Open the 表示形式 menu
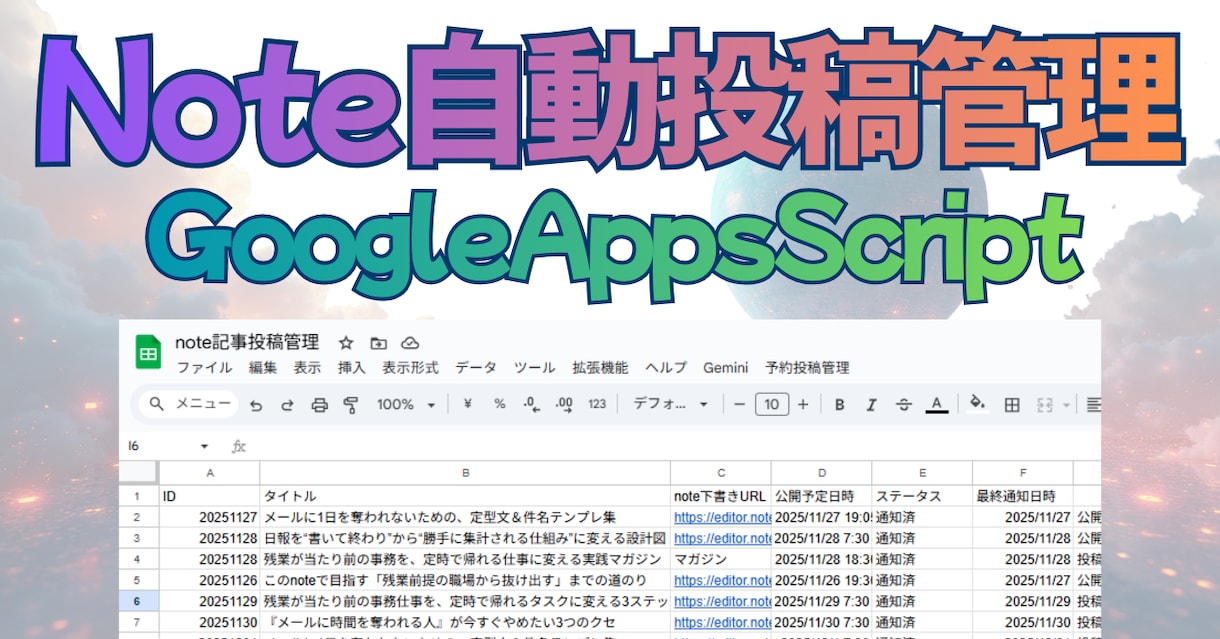1220x639 pixels. [410, 368]
